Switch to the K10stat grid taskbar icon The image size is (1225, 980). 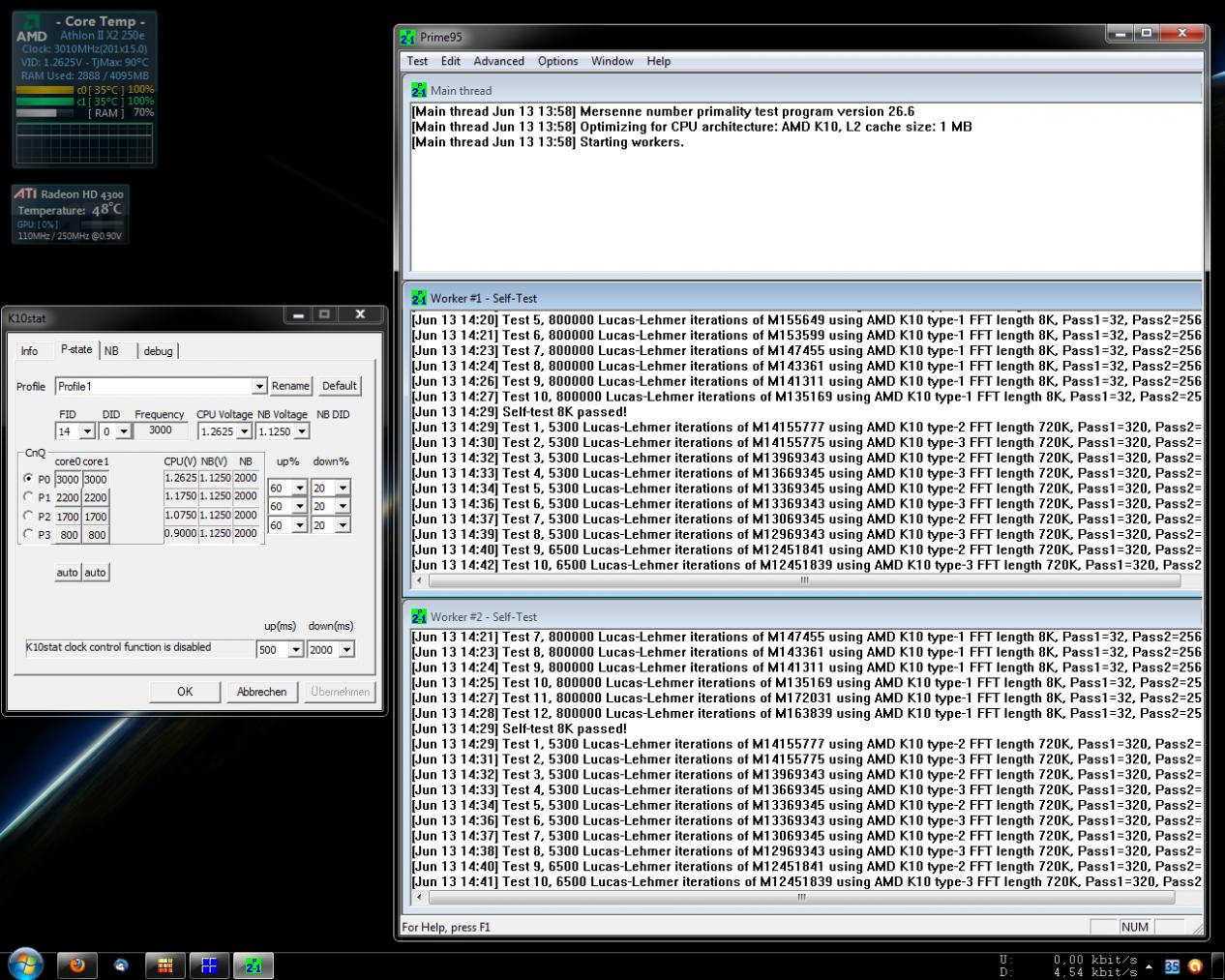pyautogui.click(x=165, y=965)
